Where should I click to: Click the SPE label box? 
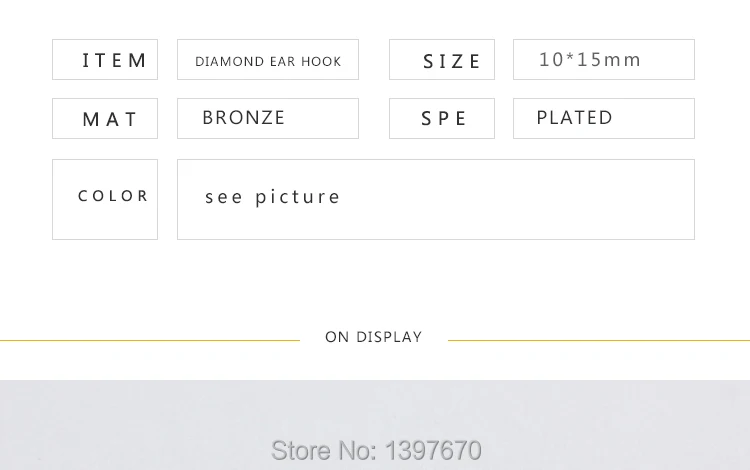[442, 119]
